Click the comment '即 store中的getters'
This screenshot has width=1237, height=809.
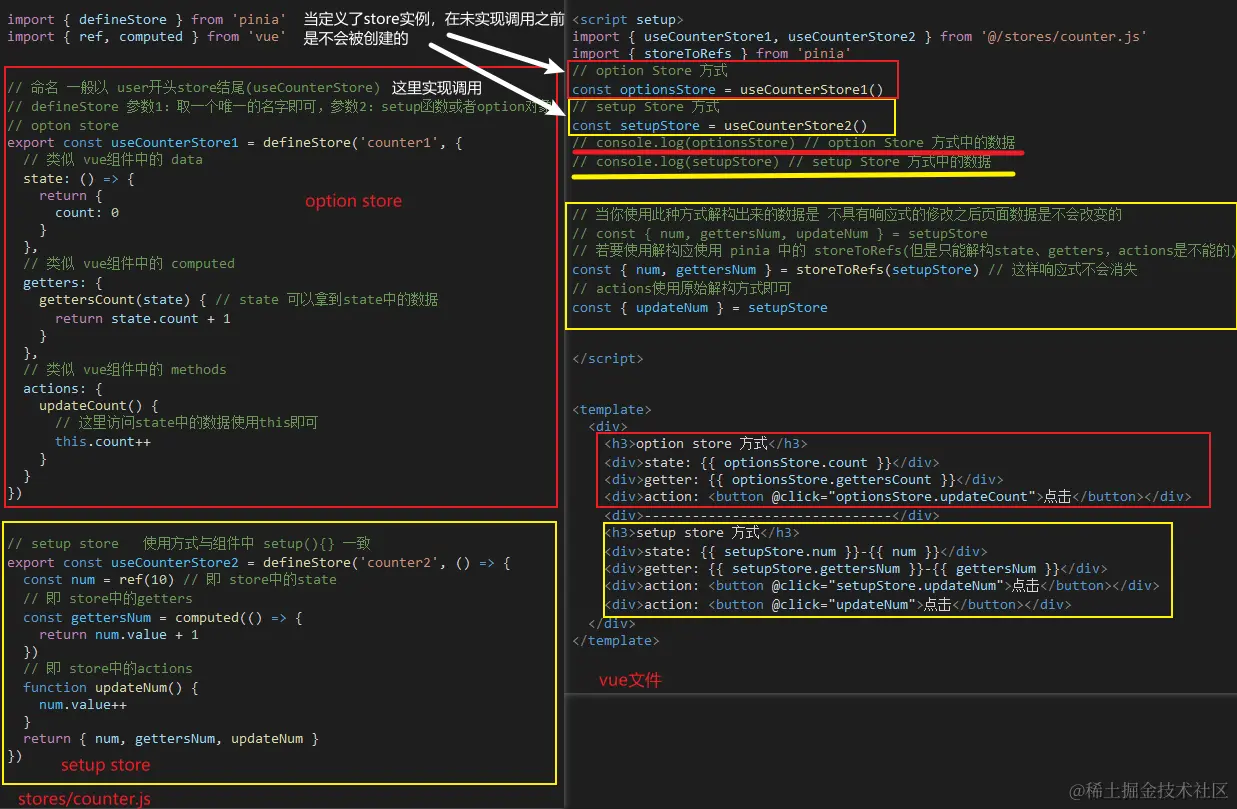tap(107, 599)
